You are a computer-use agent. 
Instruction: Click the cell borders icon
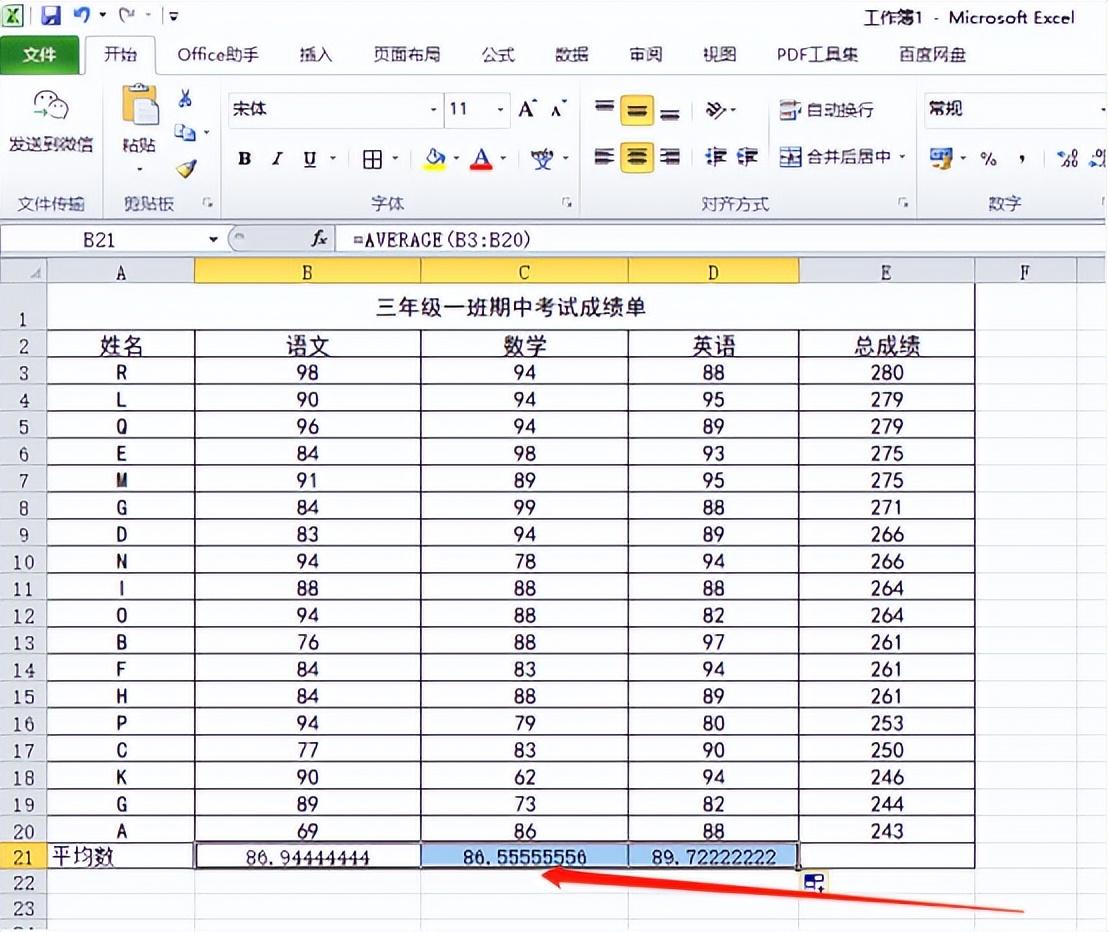[372, 159]
